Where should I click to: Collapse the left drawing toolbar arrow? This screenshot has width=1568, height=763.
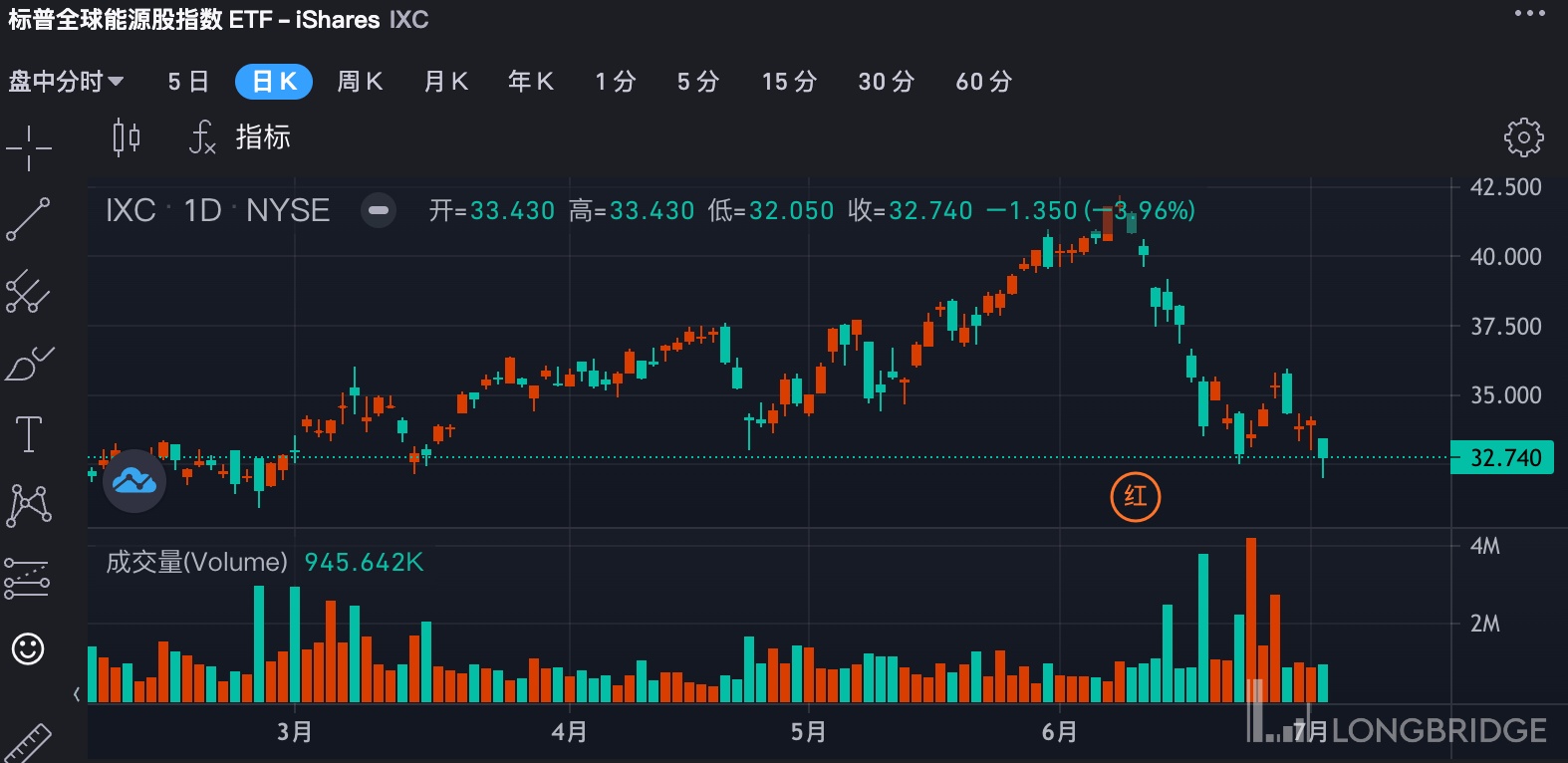77,694
